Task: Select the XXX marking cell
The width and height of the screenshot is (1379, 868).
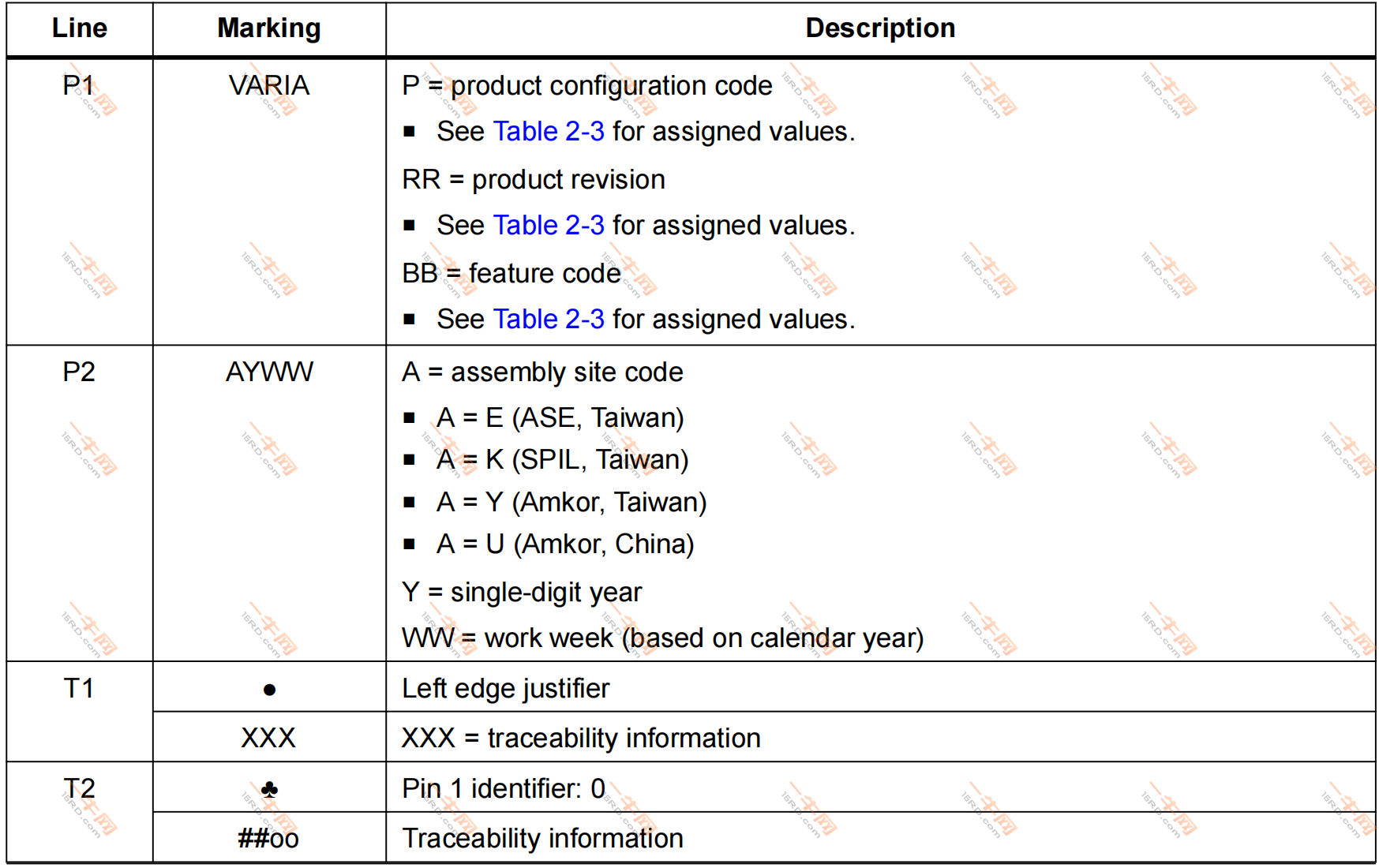Action: (268, 739)
